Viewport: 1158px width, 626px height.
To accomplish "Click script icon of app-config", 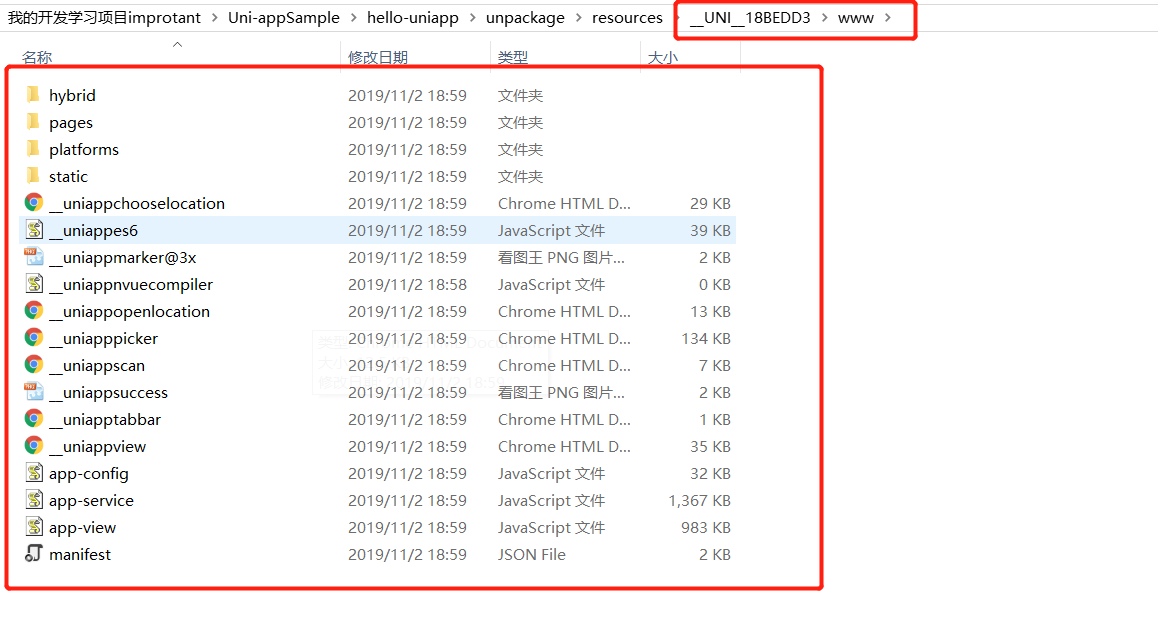I will point(34,472).
